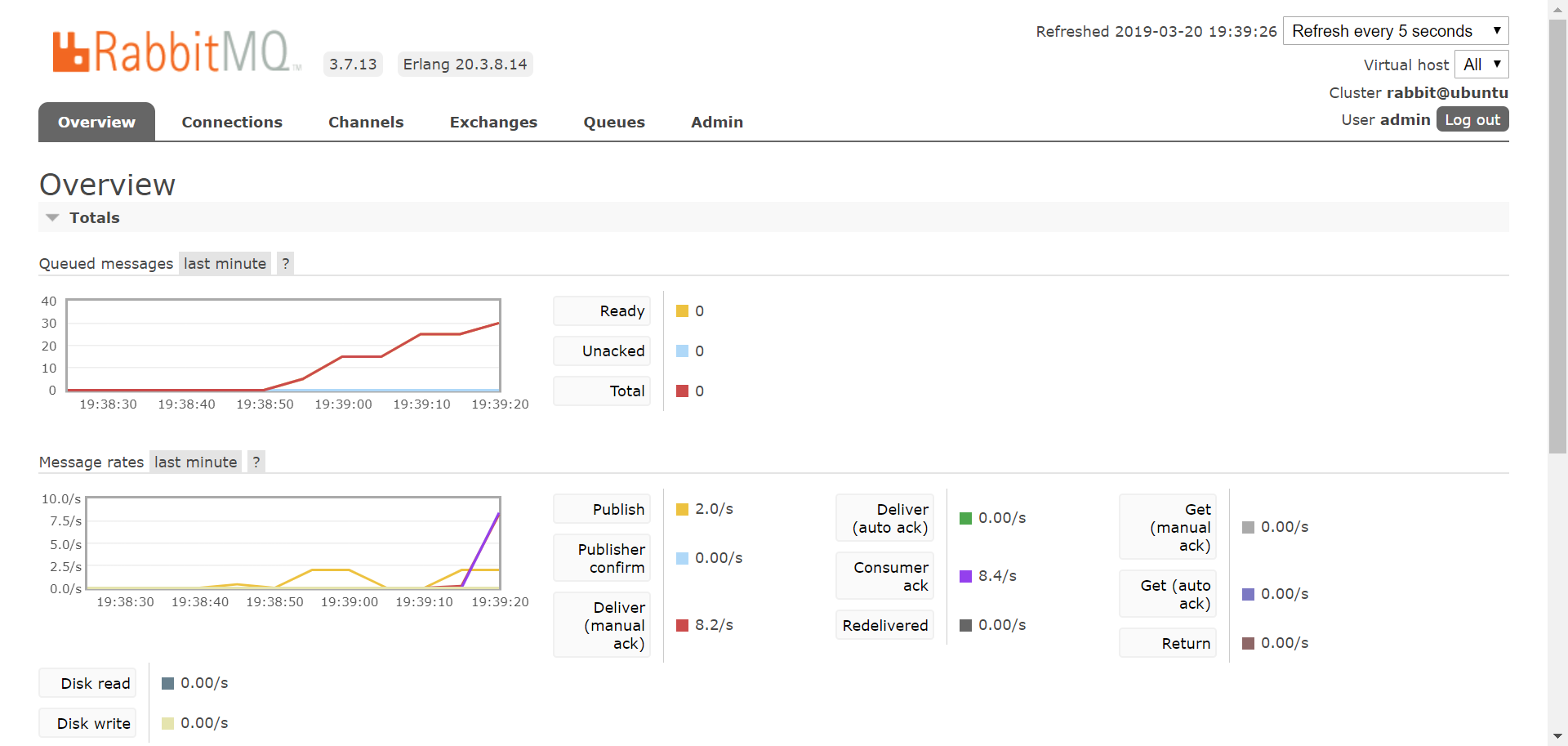Click the purple Consumer ack swatch
This screenshot has height=746, width=1568.
(965, 576)
